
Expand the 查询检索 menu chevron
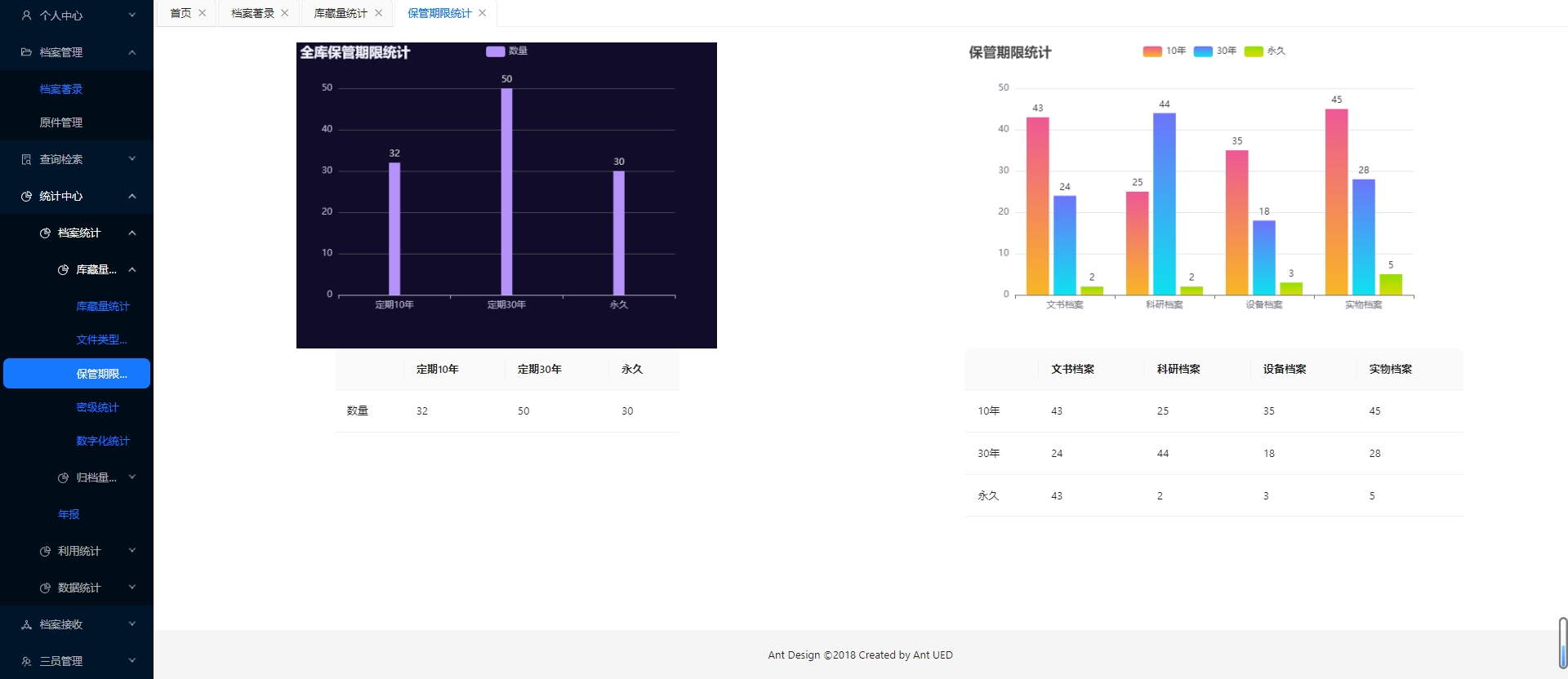click(132, 158)
